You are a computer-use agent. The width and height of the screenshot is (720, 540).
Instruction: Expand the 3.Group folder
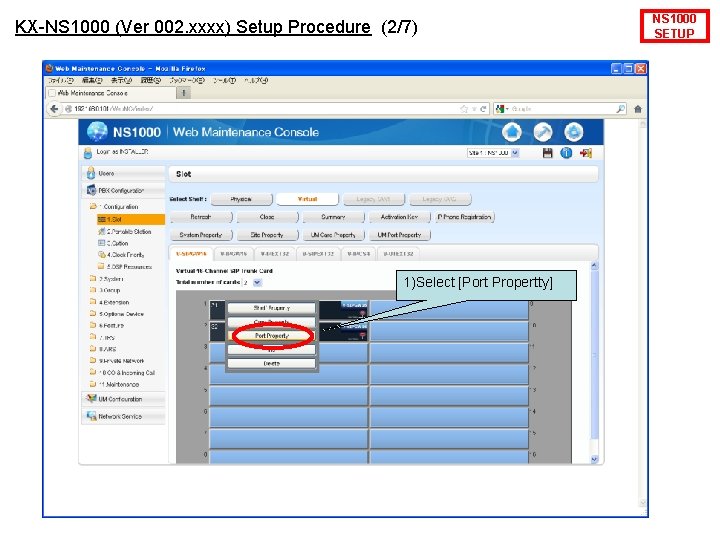(x=93, y=290)
